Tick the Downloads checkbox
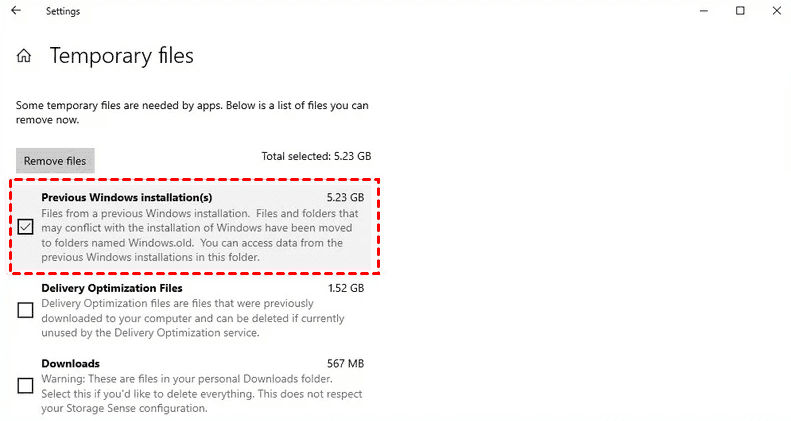The image size is (791, 421). [x=26, y=385]
